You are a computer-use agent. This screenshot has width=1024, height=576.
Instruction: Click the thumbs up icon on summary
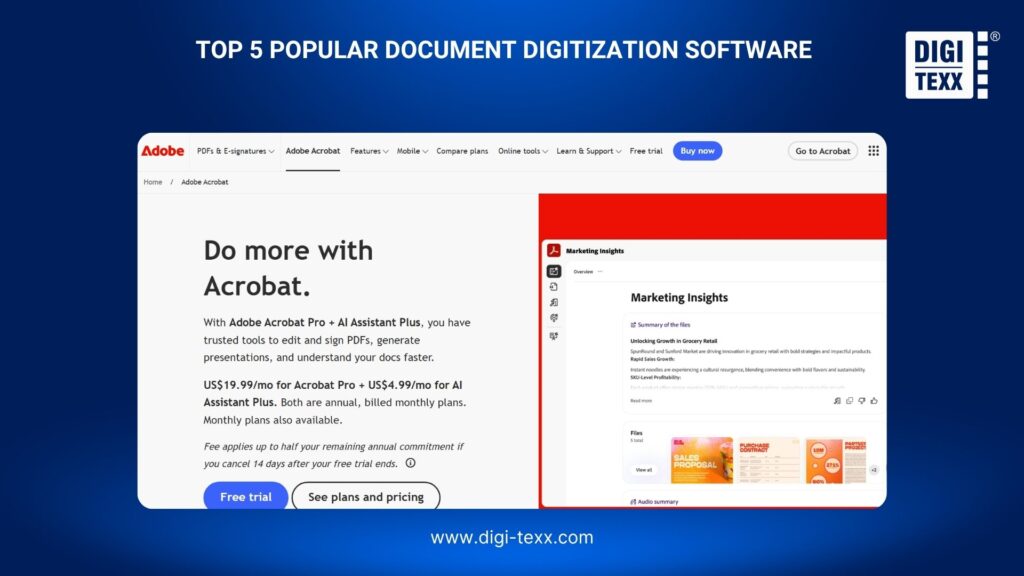coord(874,400)
